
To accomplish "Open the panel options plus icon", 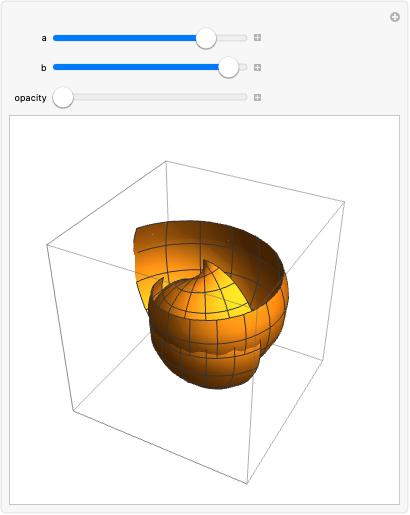I will [x=395, y=17].
